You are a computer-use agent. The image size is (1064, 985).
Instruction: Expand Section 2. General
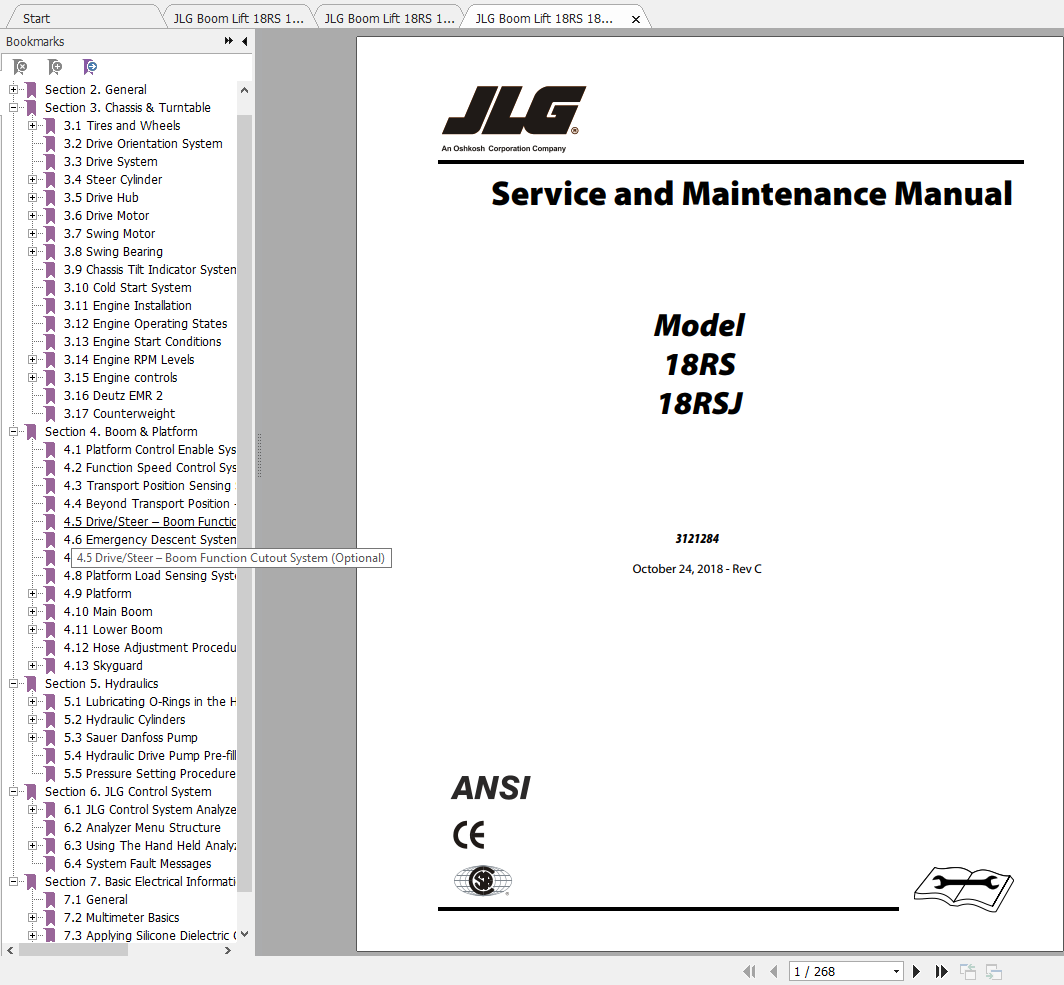tap(13, 89)
